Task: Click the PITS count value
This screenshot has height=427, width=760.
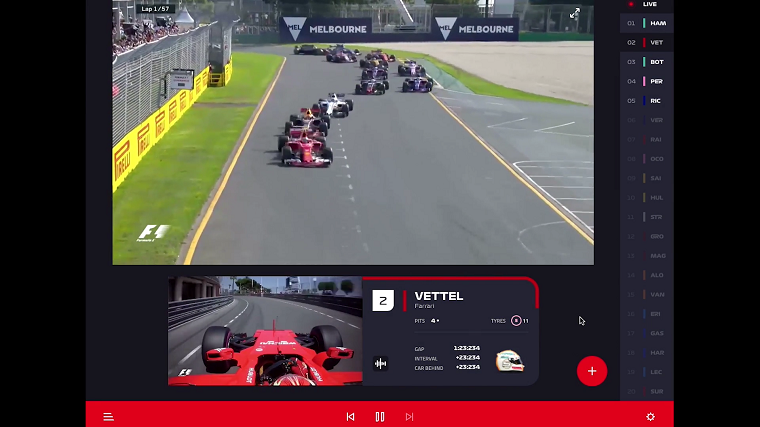Action: [435, 321]
